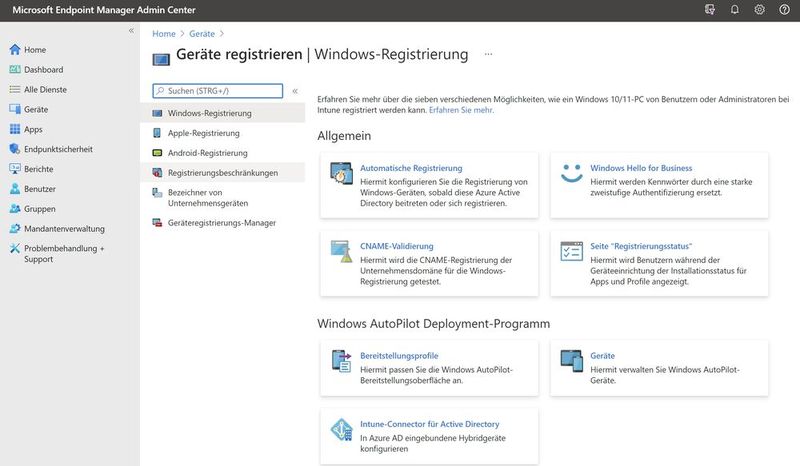The image size is (800, 466).
Task: Click the Endpunktsicherheit shield icon
Action: [15, 149]
